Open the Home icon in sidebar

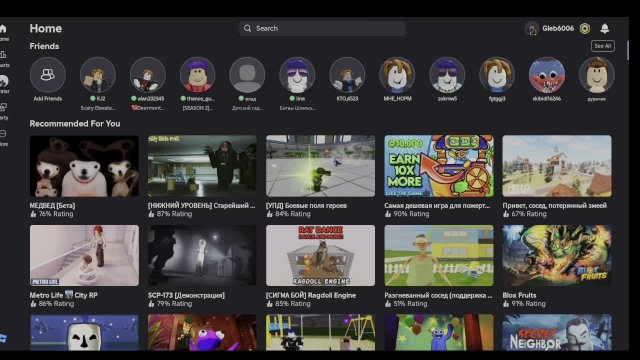[3, 29]
